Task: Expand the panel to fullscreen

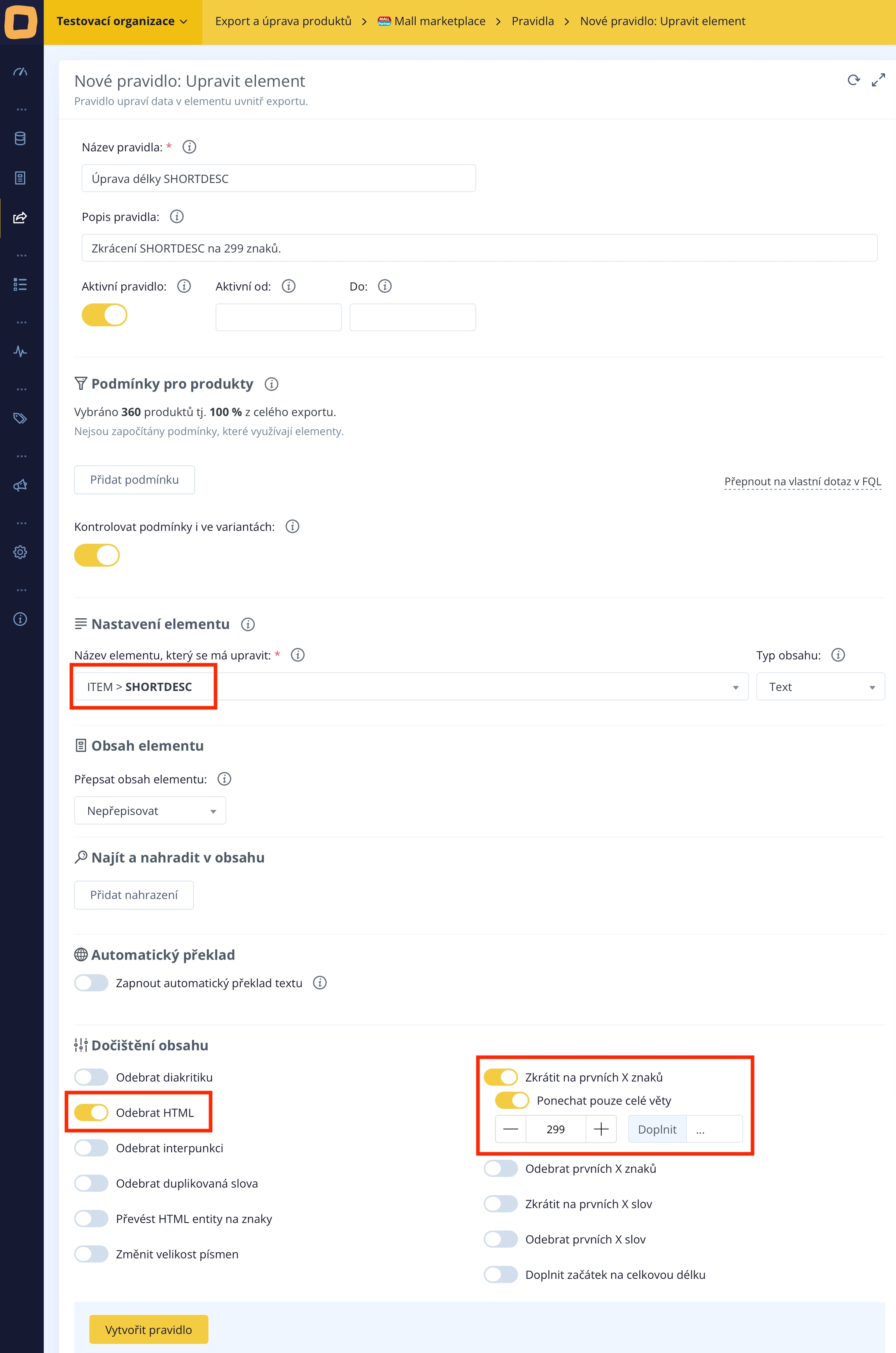Action: (x=878, y=81)
